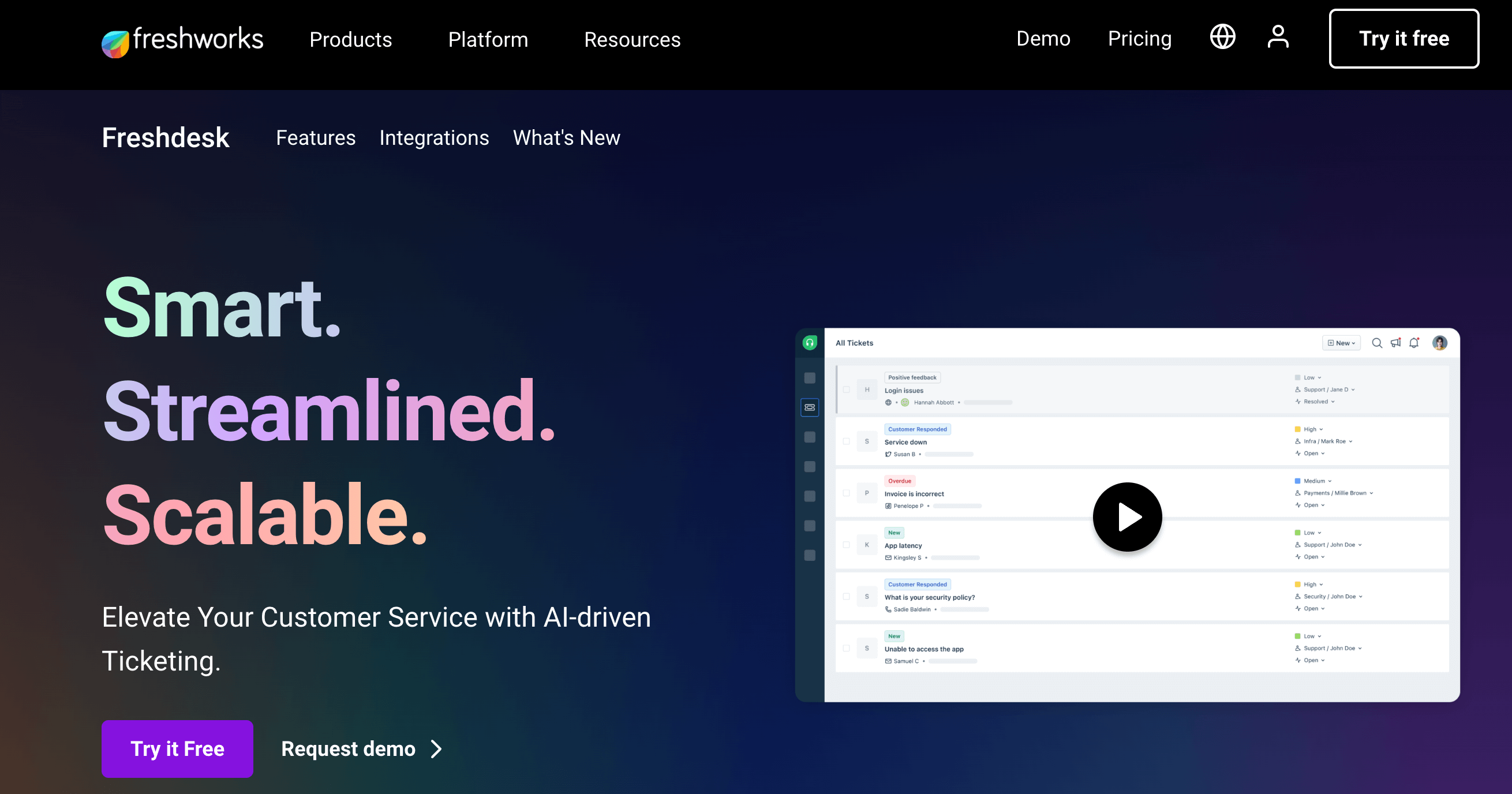The width and height of the screenshot is (1512, 794).
Task: Go to the Integrations tab
Action: coord(435,137)
